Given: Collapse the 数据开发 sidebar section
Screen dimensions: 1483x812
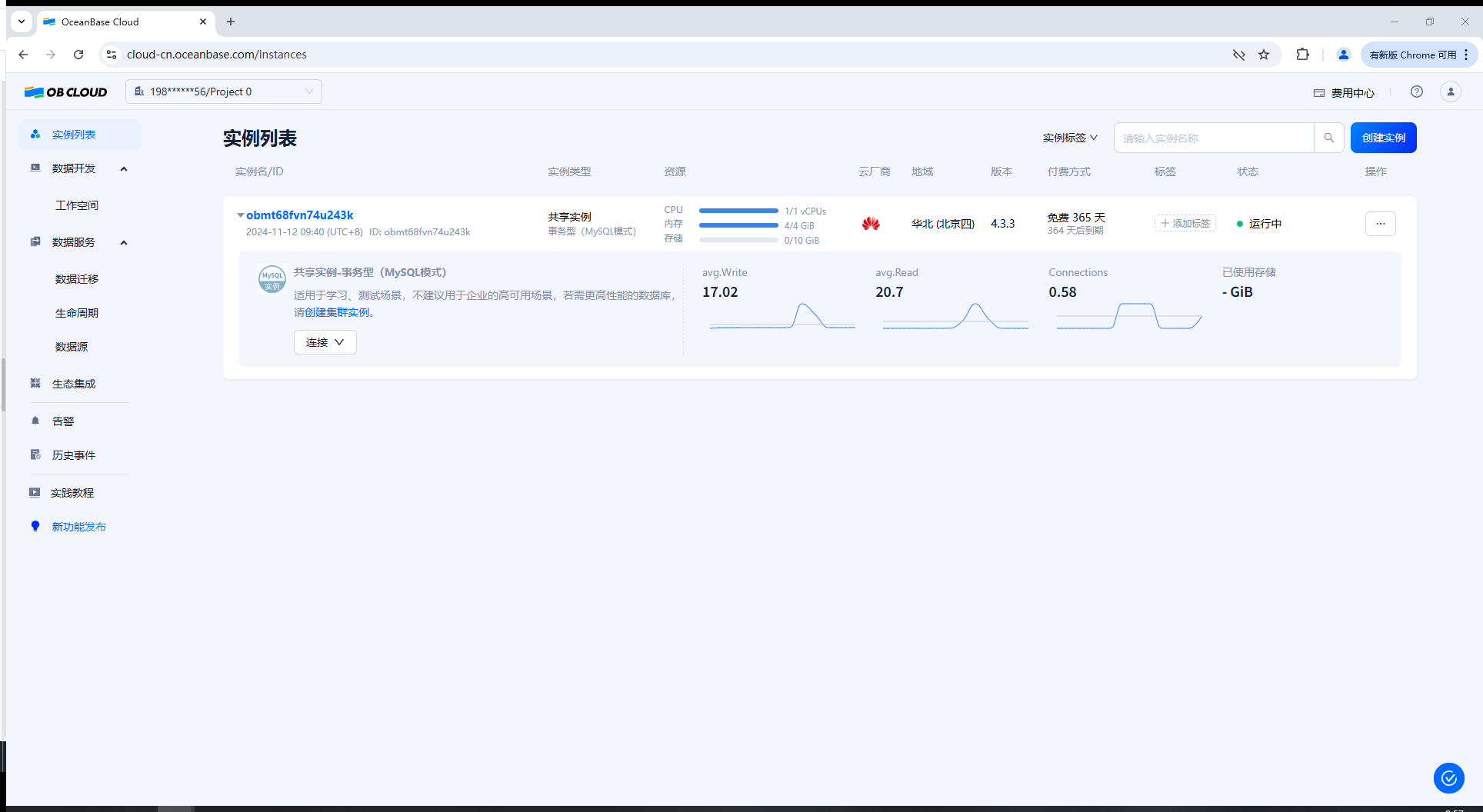Looking at the screenshot, I should click(x=124, y=169).
